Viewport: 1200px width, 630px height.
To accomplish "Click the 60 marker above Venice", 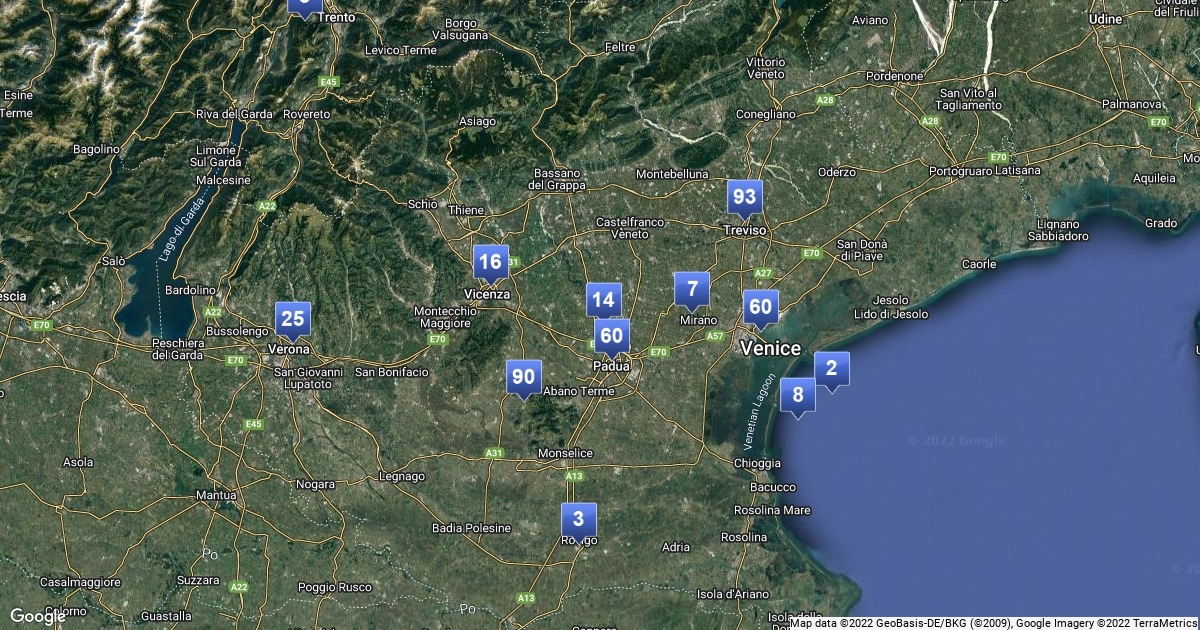I will tap(760, 307).
